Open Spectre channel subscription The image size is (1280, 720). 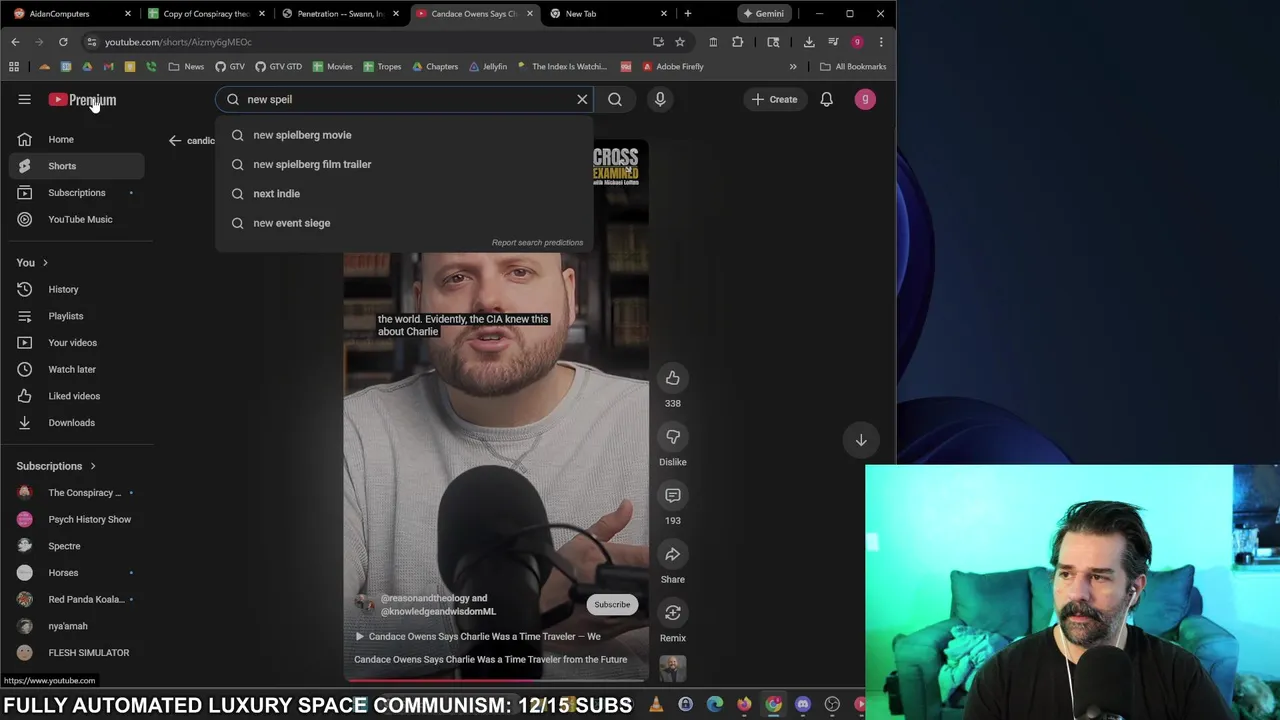77,546
